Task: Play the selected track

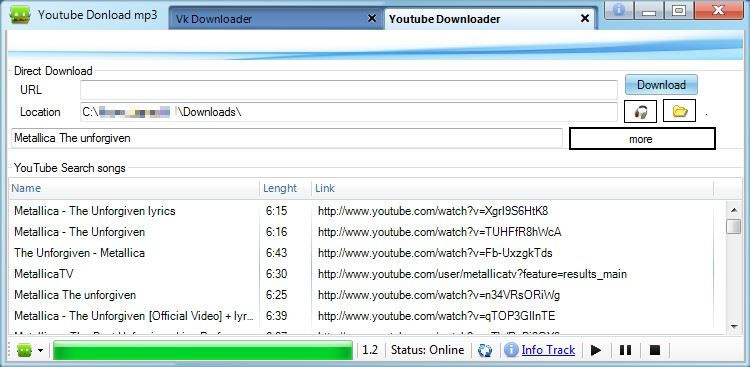Action: pos(596,350)
